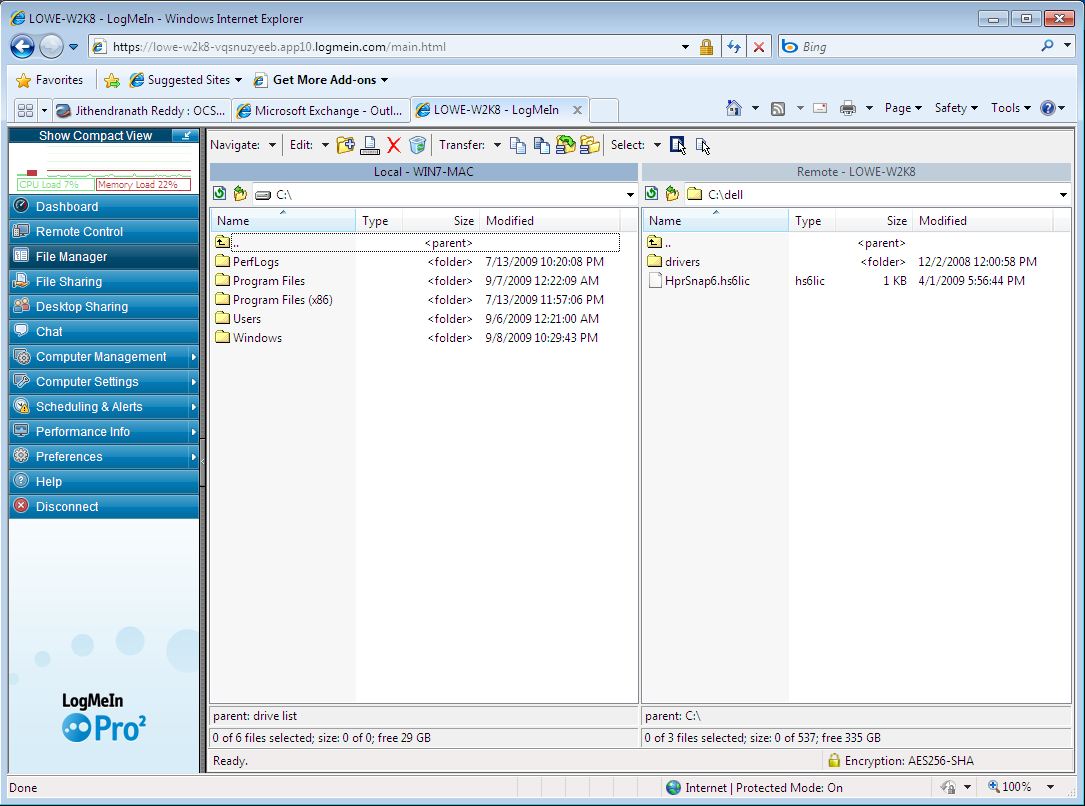Click the Copy files icon beside Transfer
The height and width of the screenshot is (806, 1085).
click(x=518, y=145)
